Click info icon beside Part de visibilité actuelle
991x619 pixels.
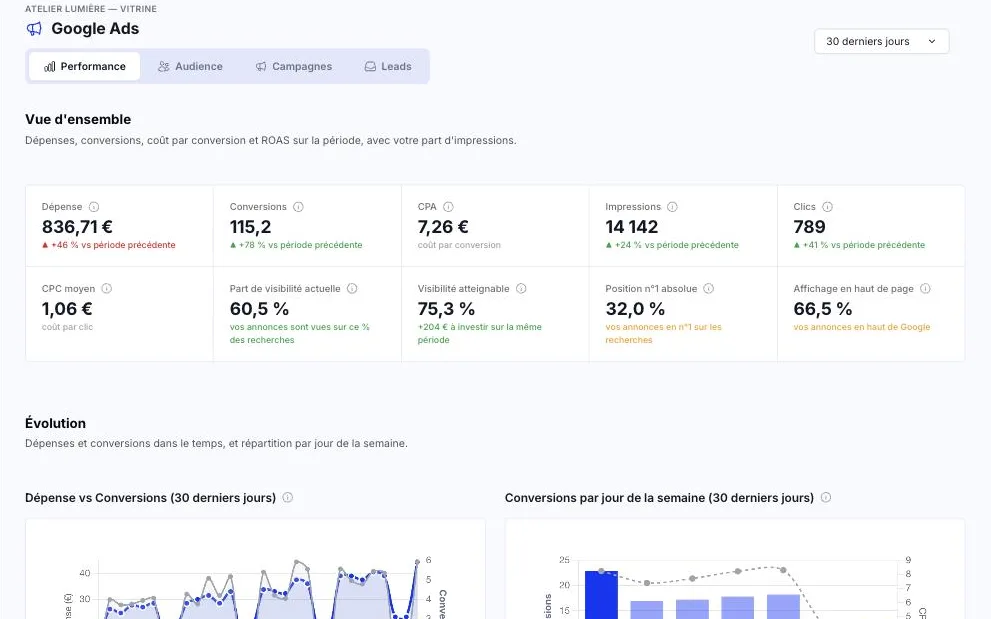352,288
